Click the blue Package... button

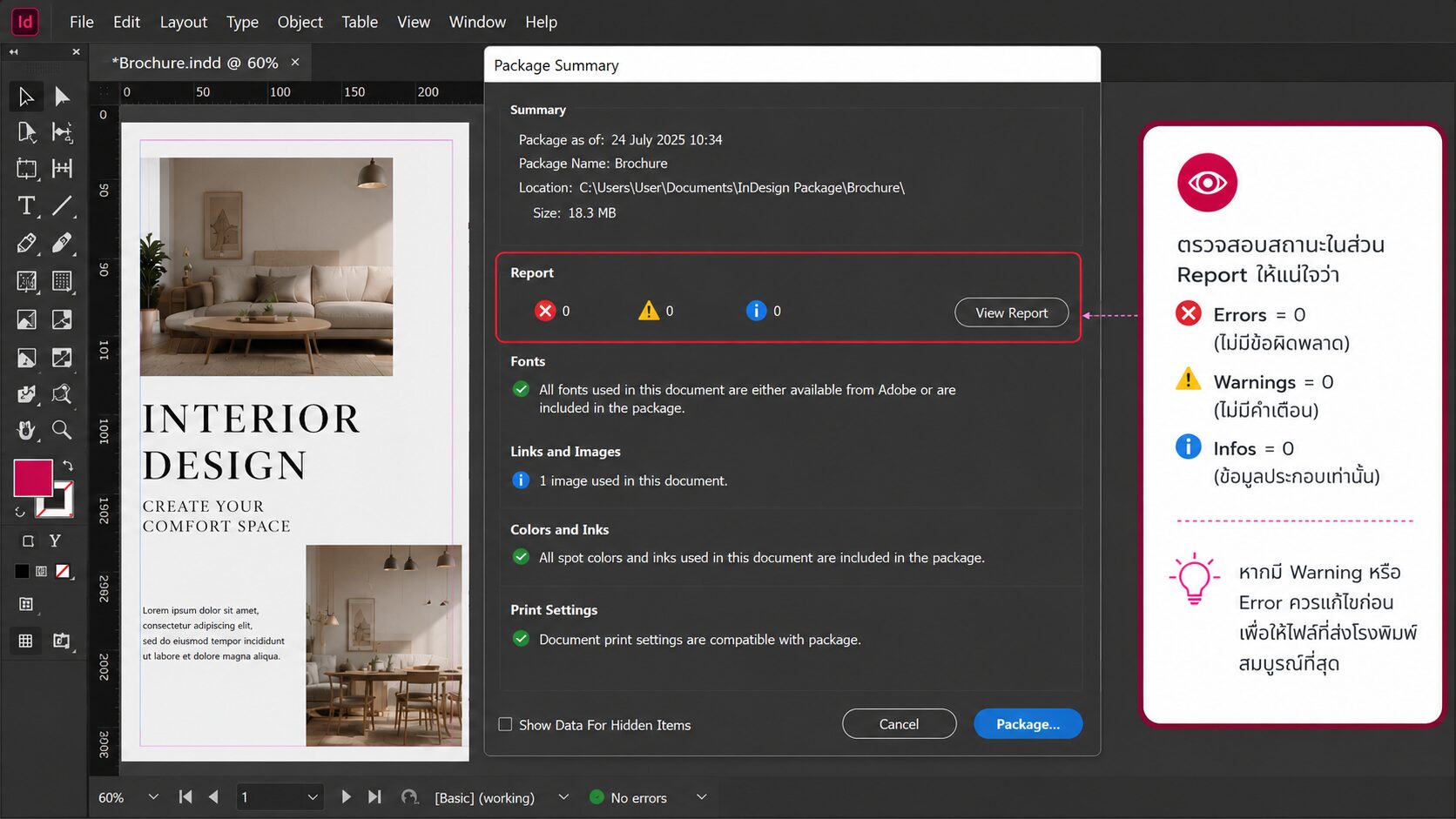click(1028, 724)
